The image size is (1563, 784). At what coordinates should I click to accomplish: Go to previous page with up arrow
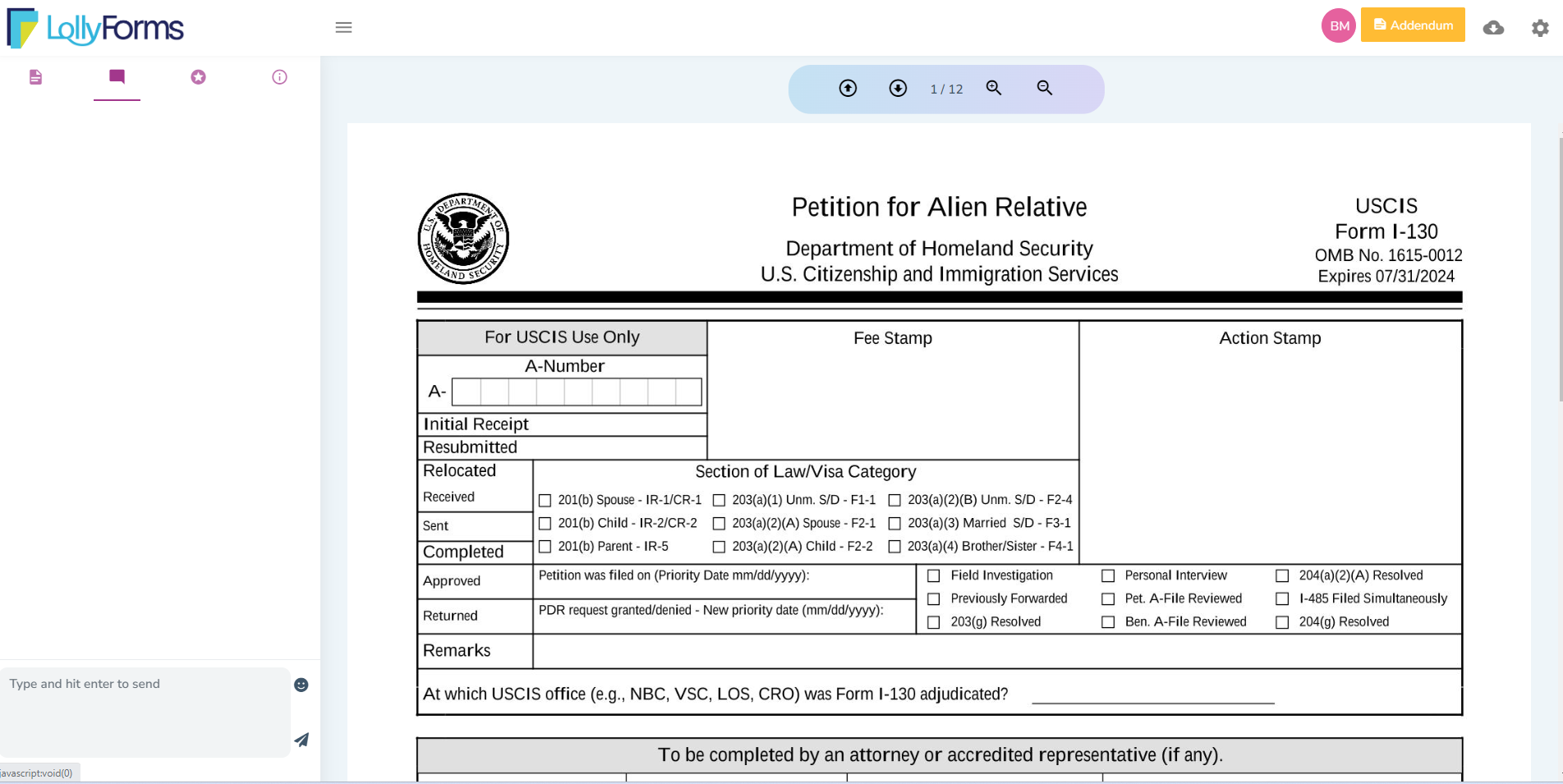(x=848, y=88)
